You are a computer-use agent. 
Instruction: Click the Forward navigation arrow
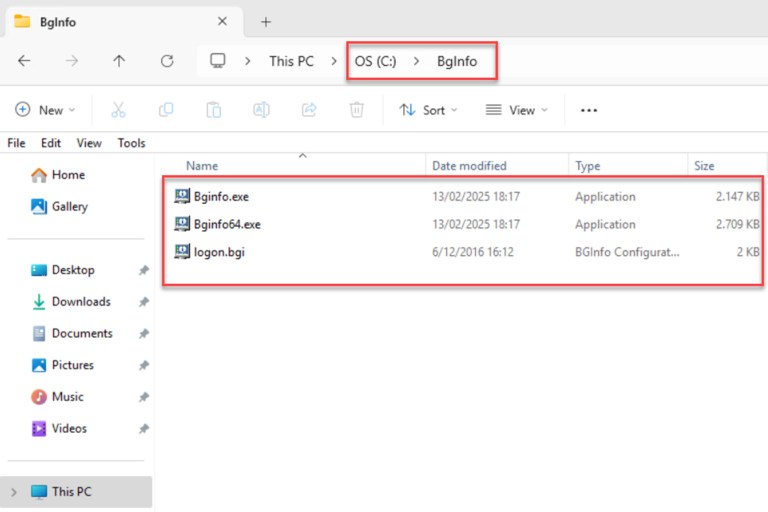tap(72, 61)
